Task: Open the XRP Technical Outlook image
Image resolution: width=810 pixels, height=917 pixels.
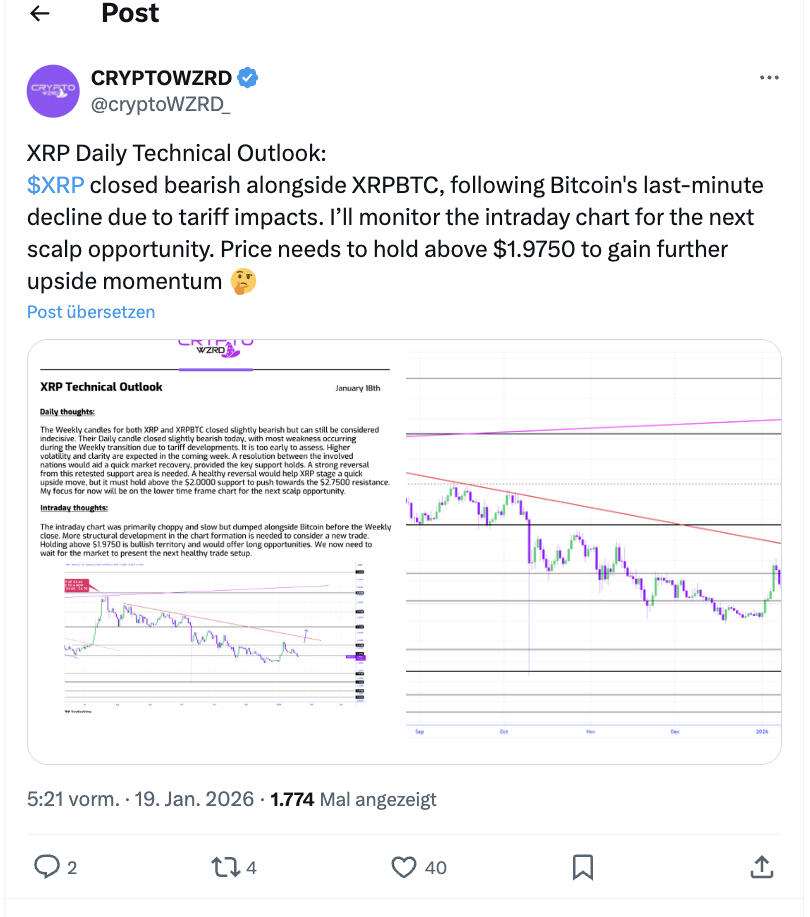Action: pyautogui.click(x=215, y=552)
